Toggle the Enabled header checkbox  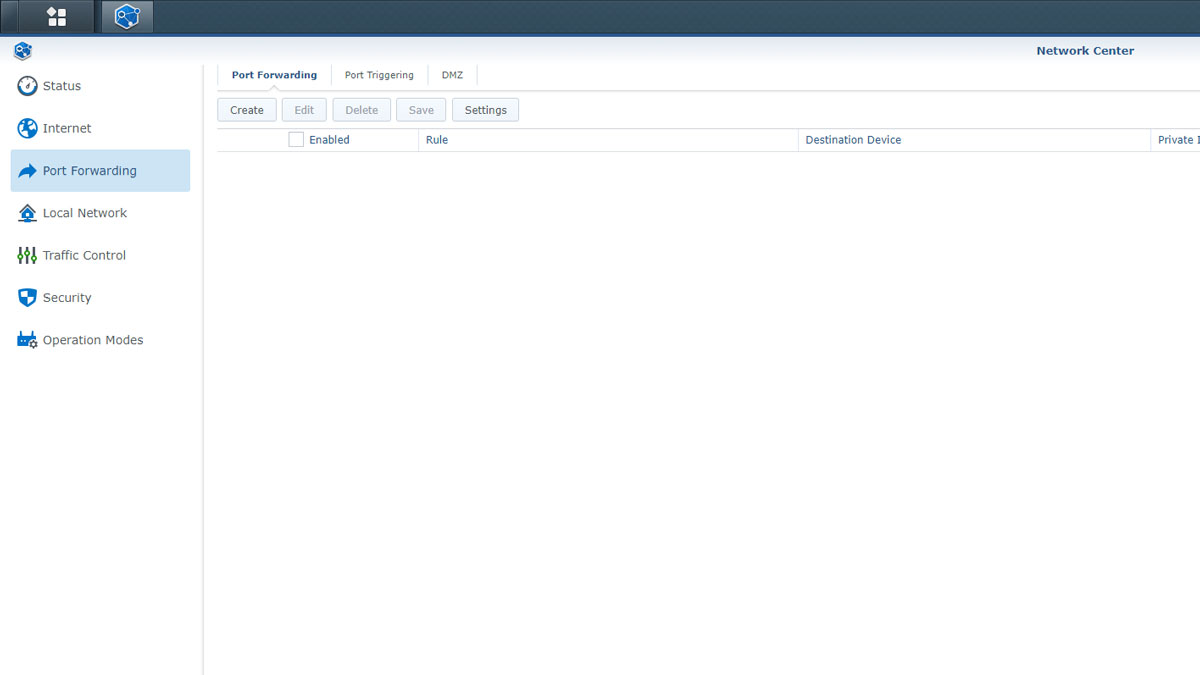tap(296, 140)
